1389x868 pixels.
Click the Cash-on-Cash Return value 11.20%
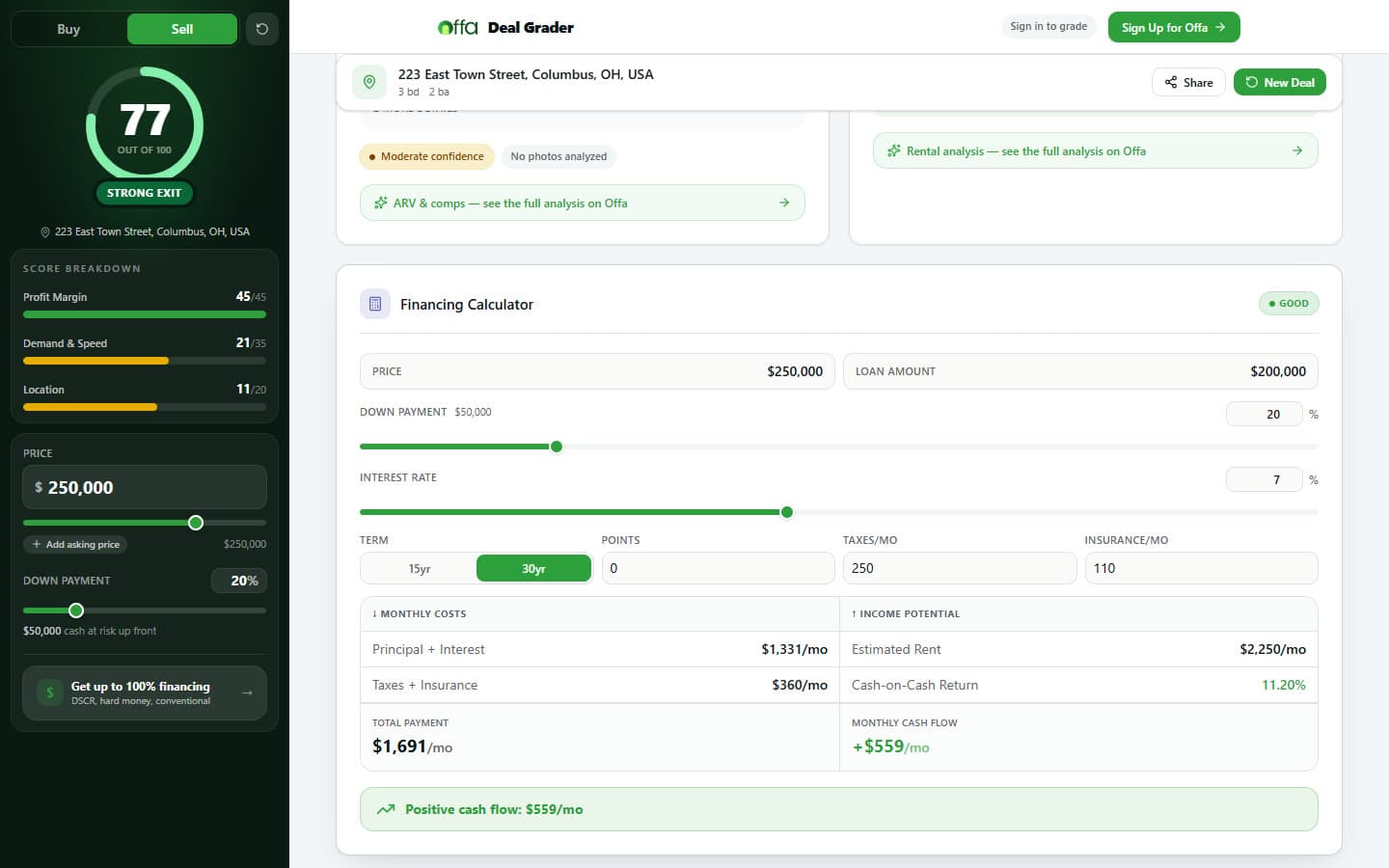tap(1284, 685)
